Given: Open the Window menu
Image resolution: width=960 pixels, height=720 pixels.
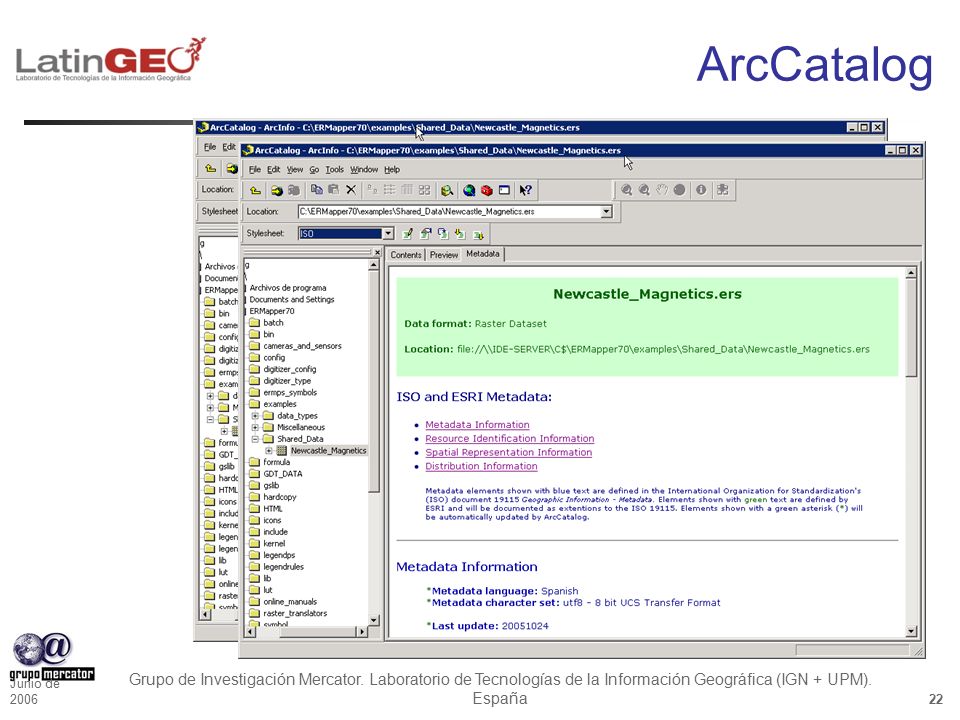Looking at the screenshot, I should [364, 170].
